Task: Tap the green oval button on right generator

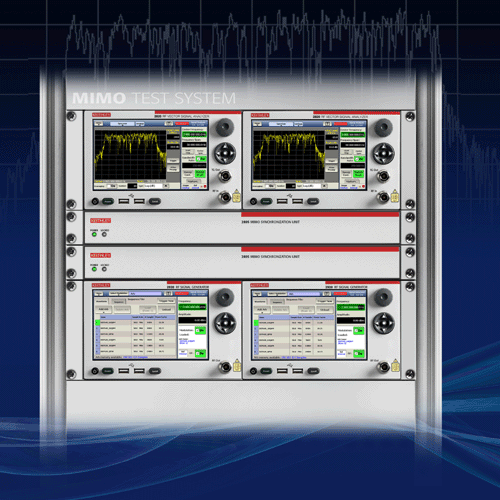Action: click(x=266, y=371)
